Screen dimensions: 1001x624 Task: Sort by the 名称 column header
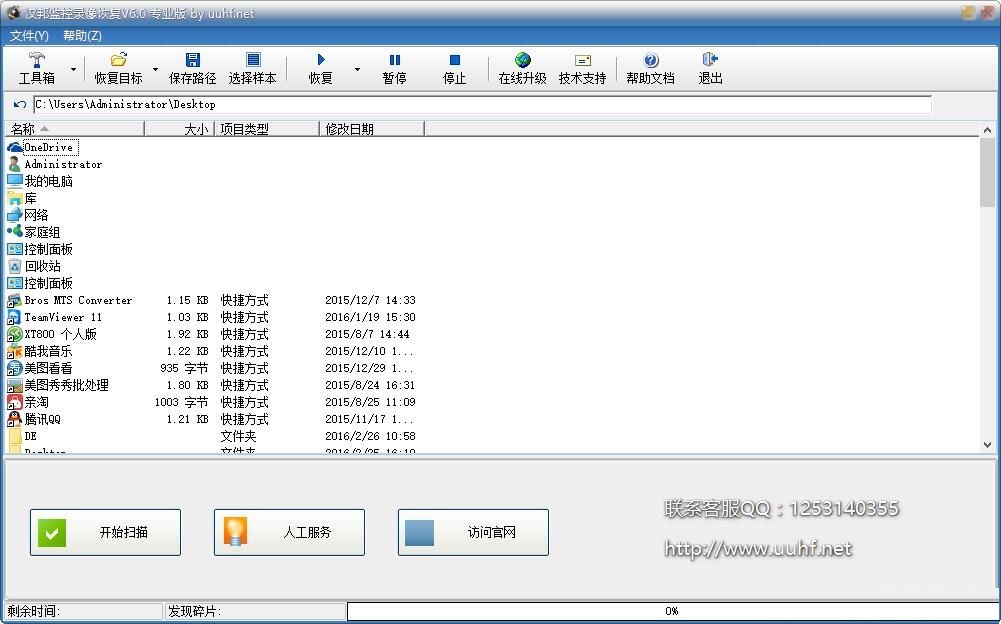click(x=75, y=129)
